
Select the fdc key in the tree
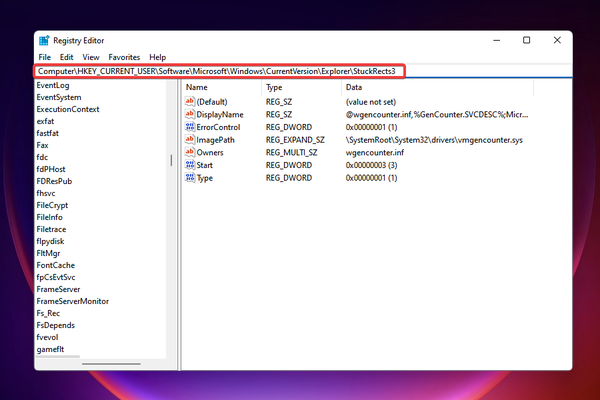(42, 157)
